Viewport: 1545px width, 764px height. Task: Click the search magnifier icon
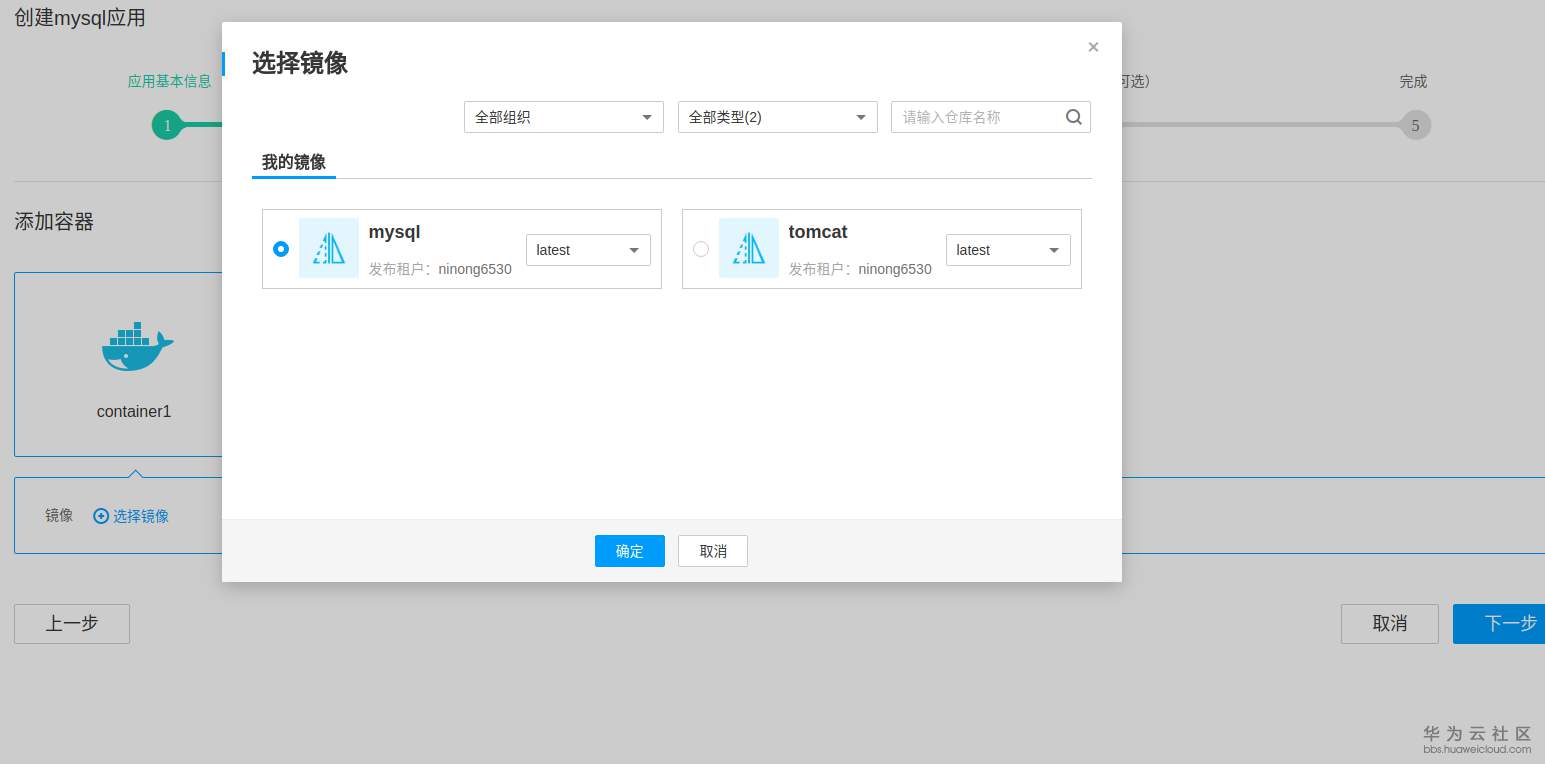click(x=1073, y=117)
